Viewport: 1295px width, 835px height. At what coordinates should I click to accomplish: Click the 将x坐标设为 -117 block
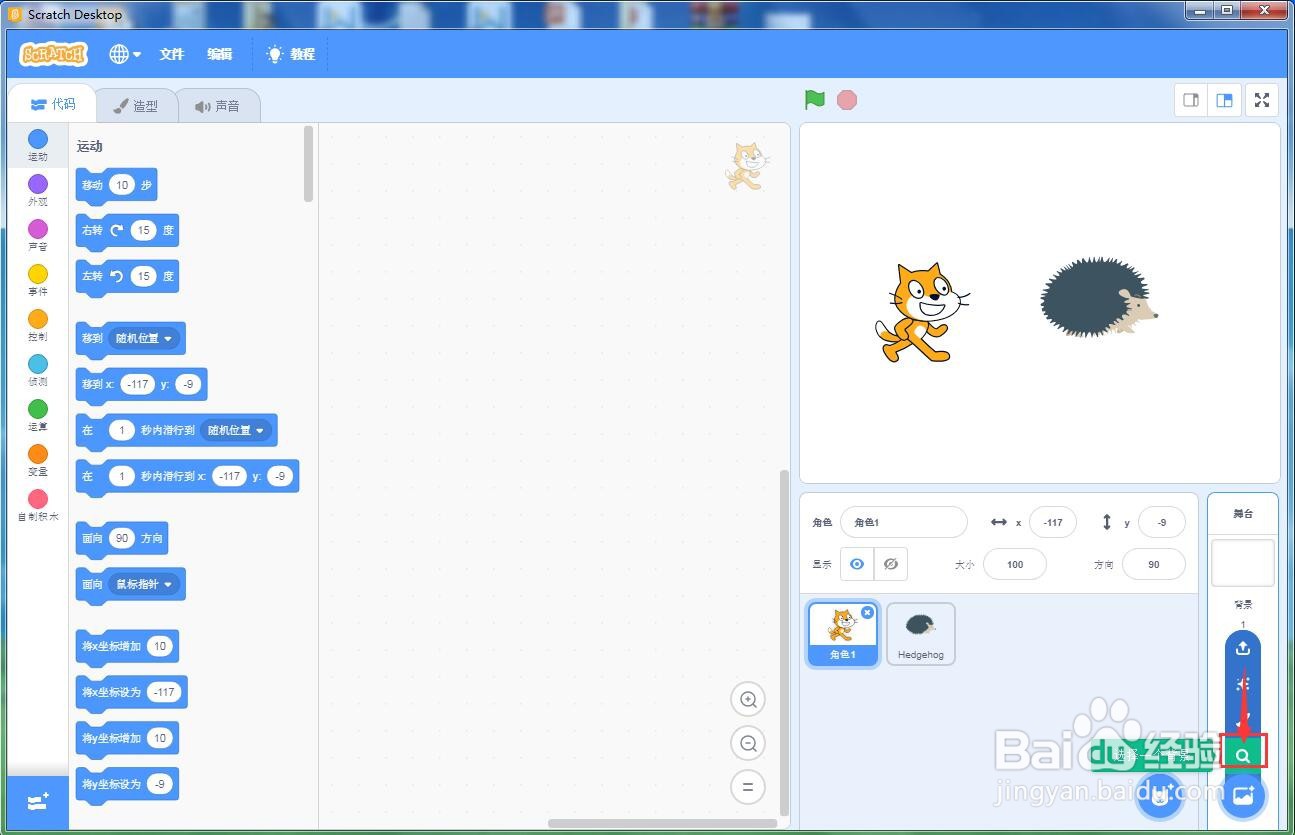pyautogui.click(x=131, y=693)
